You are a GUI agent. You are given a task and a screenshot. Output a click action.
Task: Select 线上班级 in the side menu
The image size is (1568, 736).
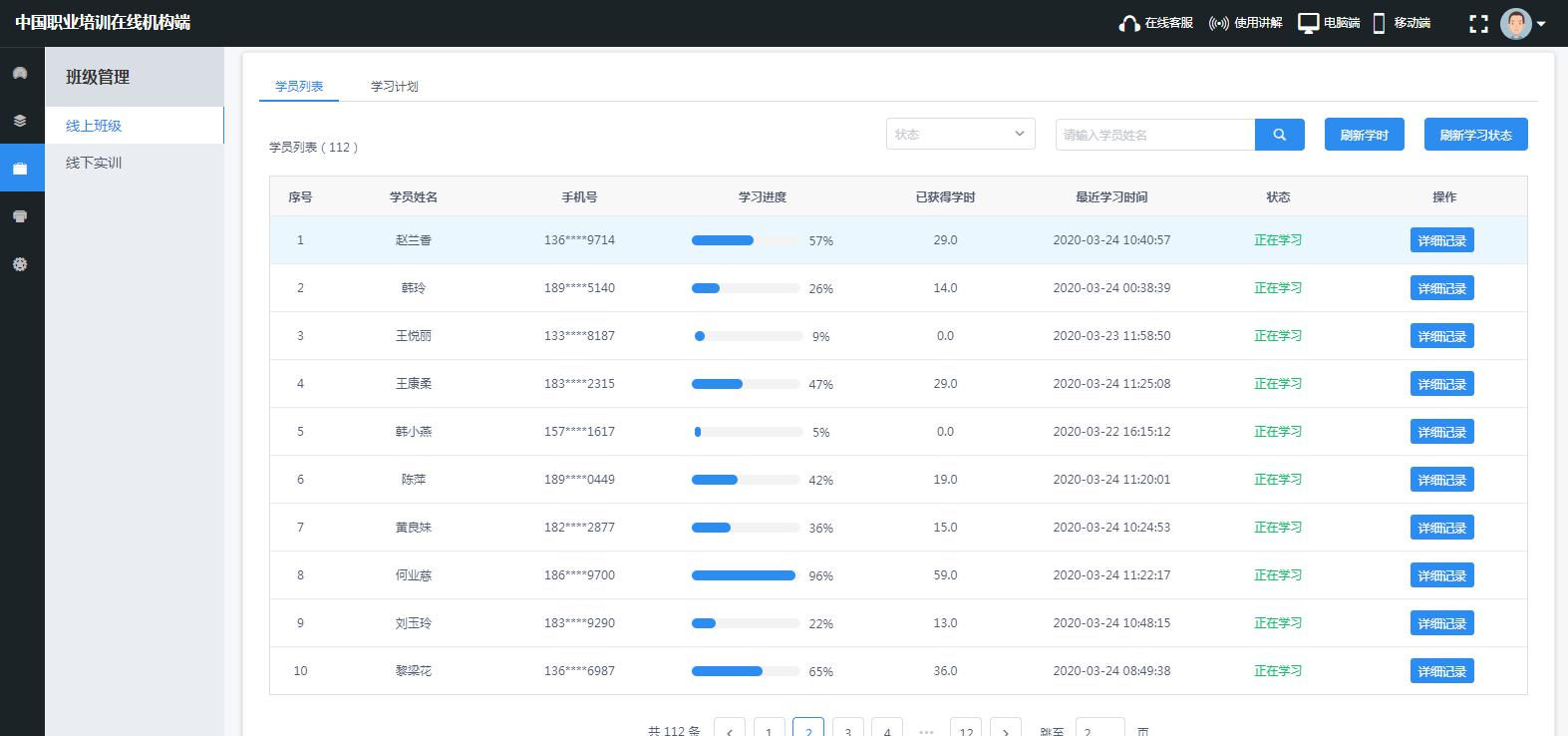pos(94,126)
